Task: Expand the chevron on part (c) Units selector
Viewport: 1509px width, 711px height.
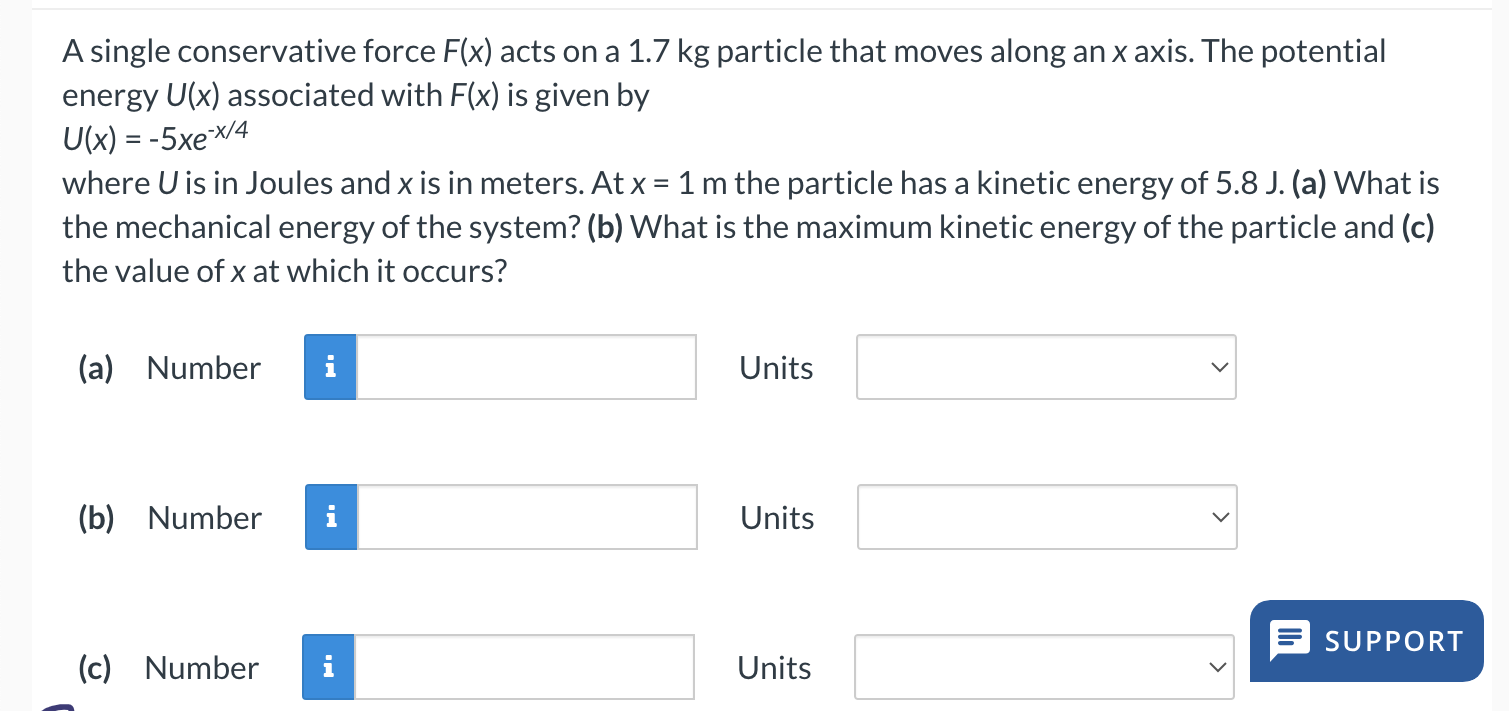Action: click(x=1217, y=667)
